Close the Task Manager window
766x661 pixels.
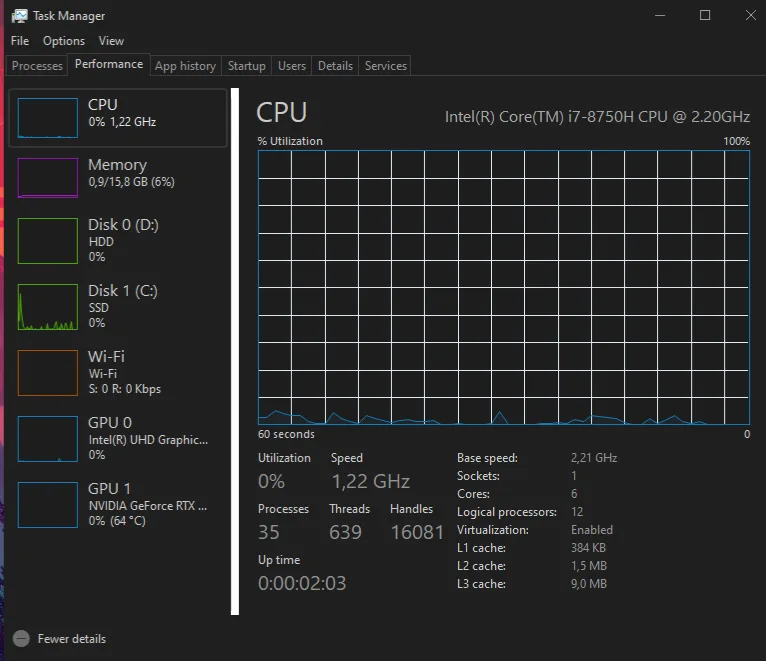[751, 16]
